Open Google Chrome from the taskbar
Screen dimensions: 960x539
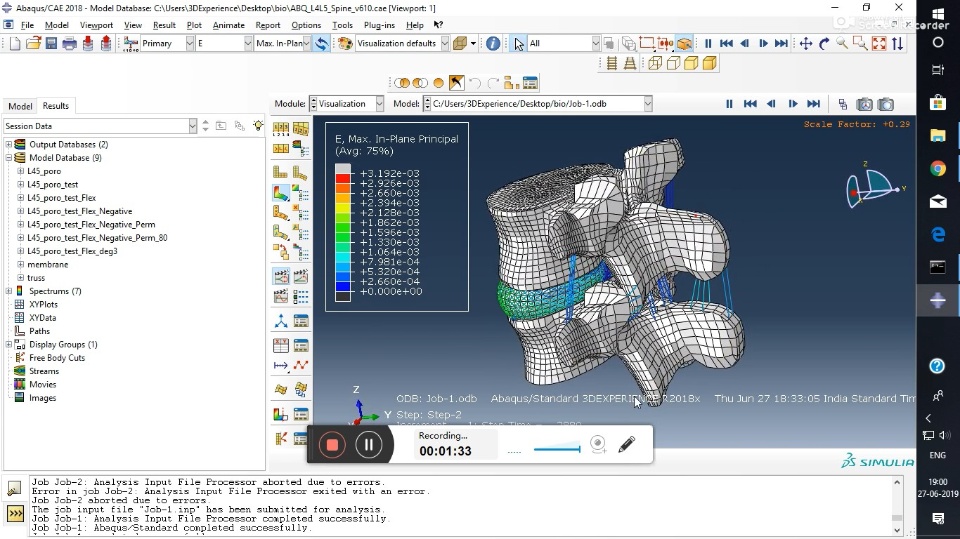[x=937, y=168]
